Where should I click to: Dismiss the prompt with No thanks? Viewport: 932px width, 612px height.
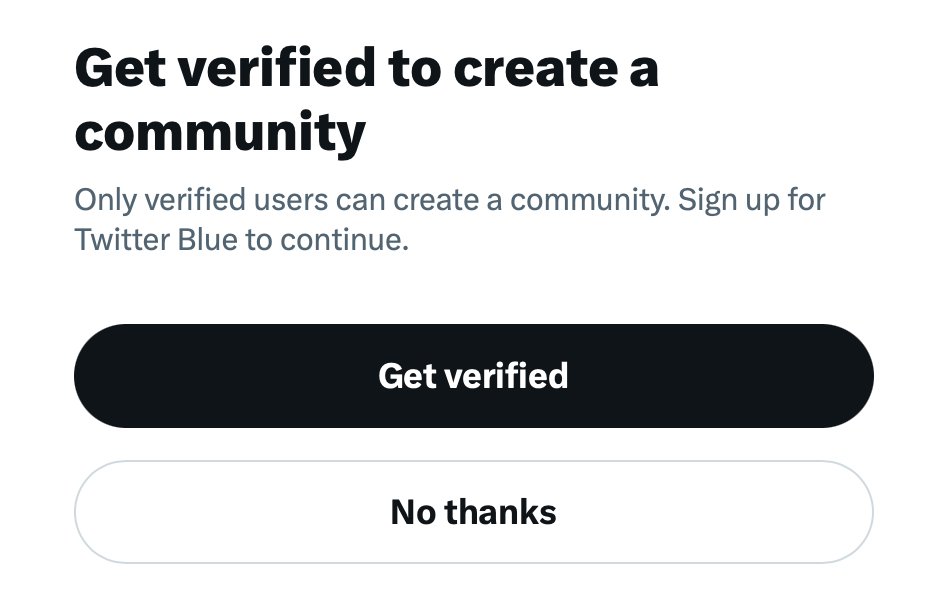(473, 512)
